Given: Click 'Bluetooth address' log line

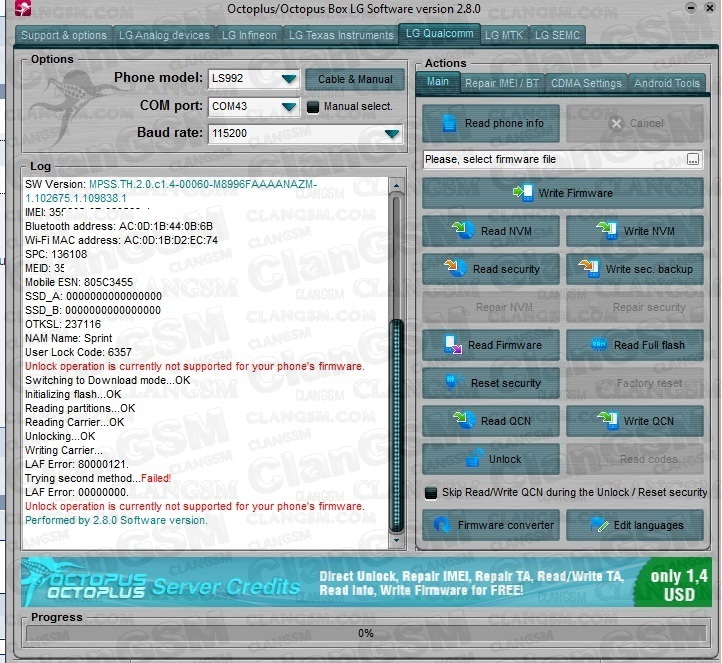Looking at the screenshot, I should click(119, 227).
